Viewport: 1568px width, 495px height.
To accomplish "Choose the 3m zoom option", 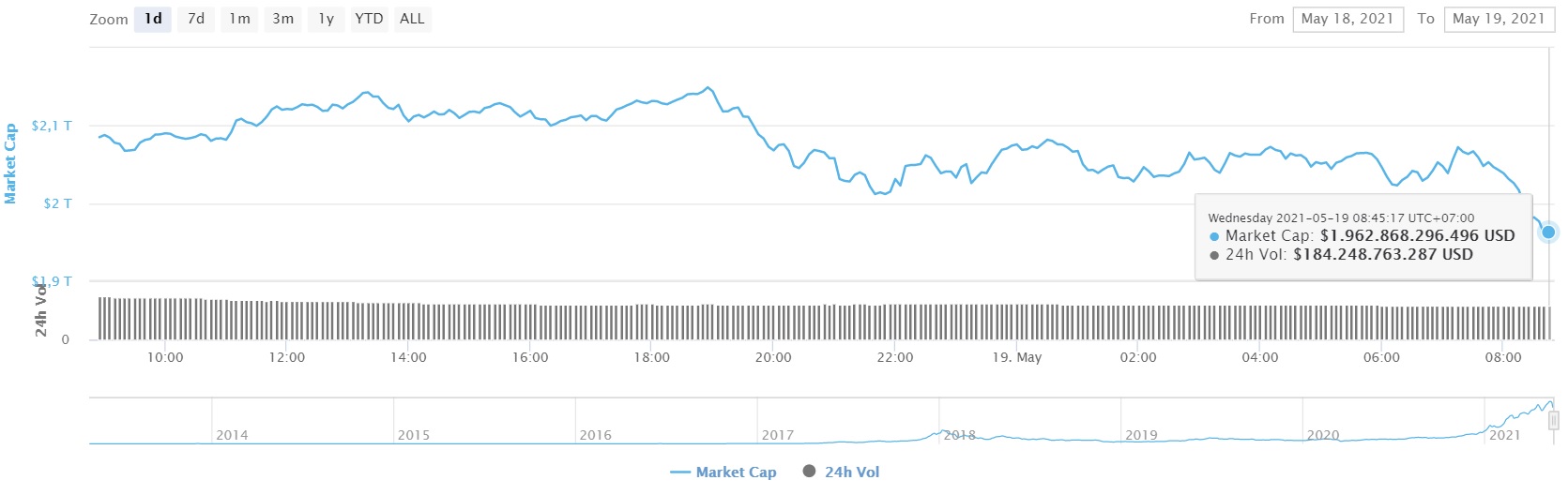I will [282, 19].
